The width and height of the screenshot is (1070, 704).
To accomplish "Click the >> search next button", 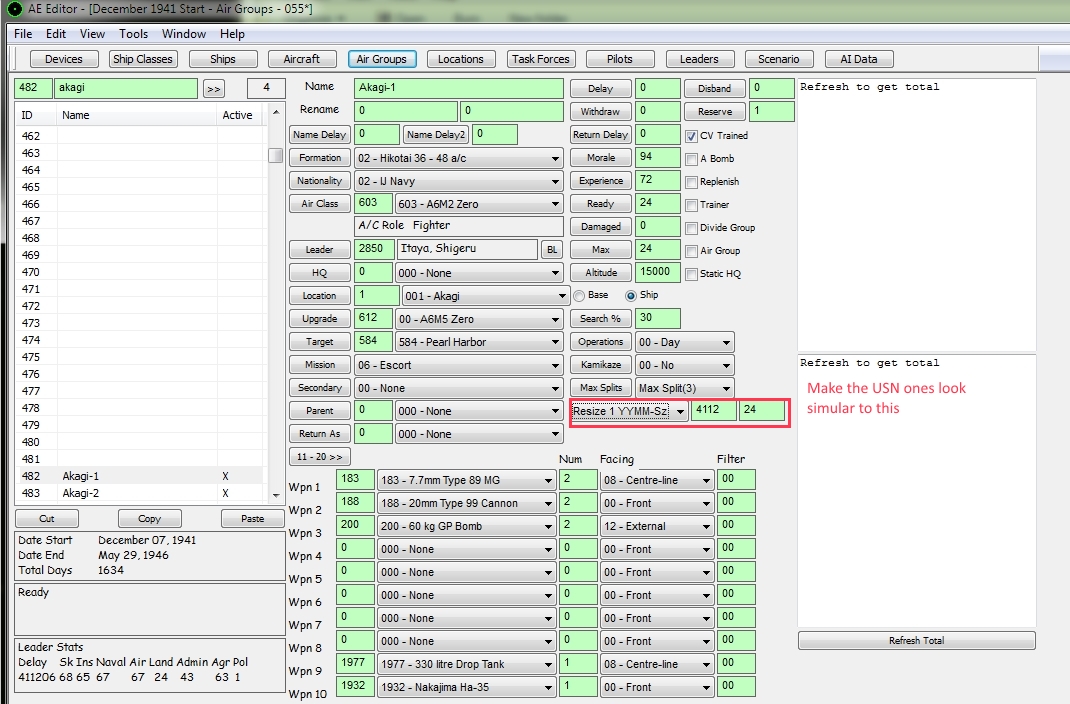I will pos(214,89).
